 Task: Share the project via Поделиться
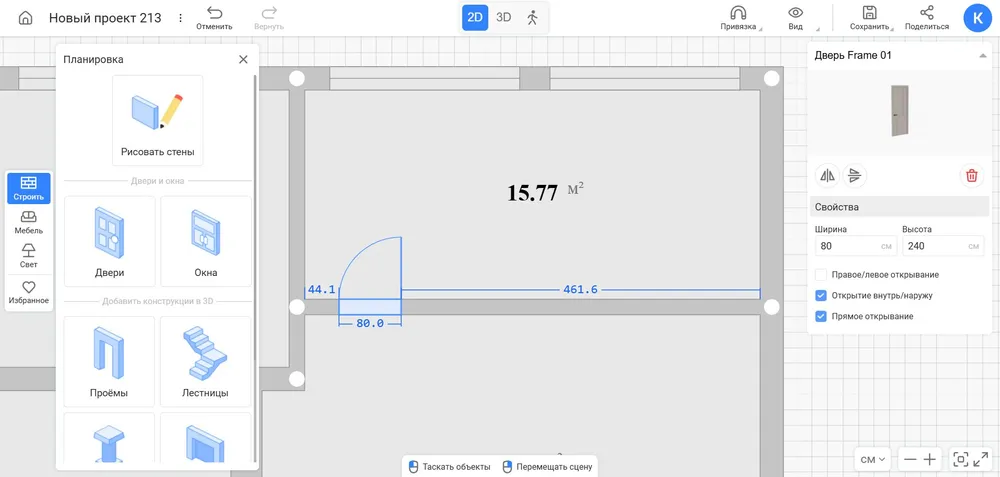coord(926,17)
